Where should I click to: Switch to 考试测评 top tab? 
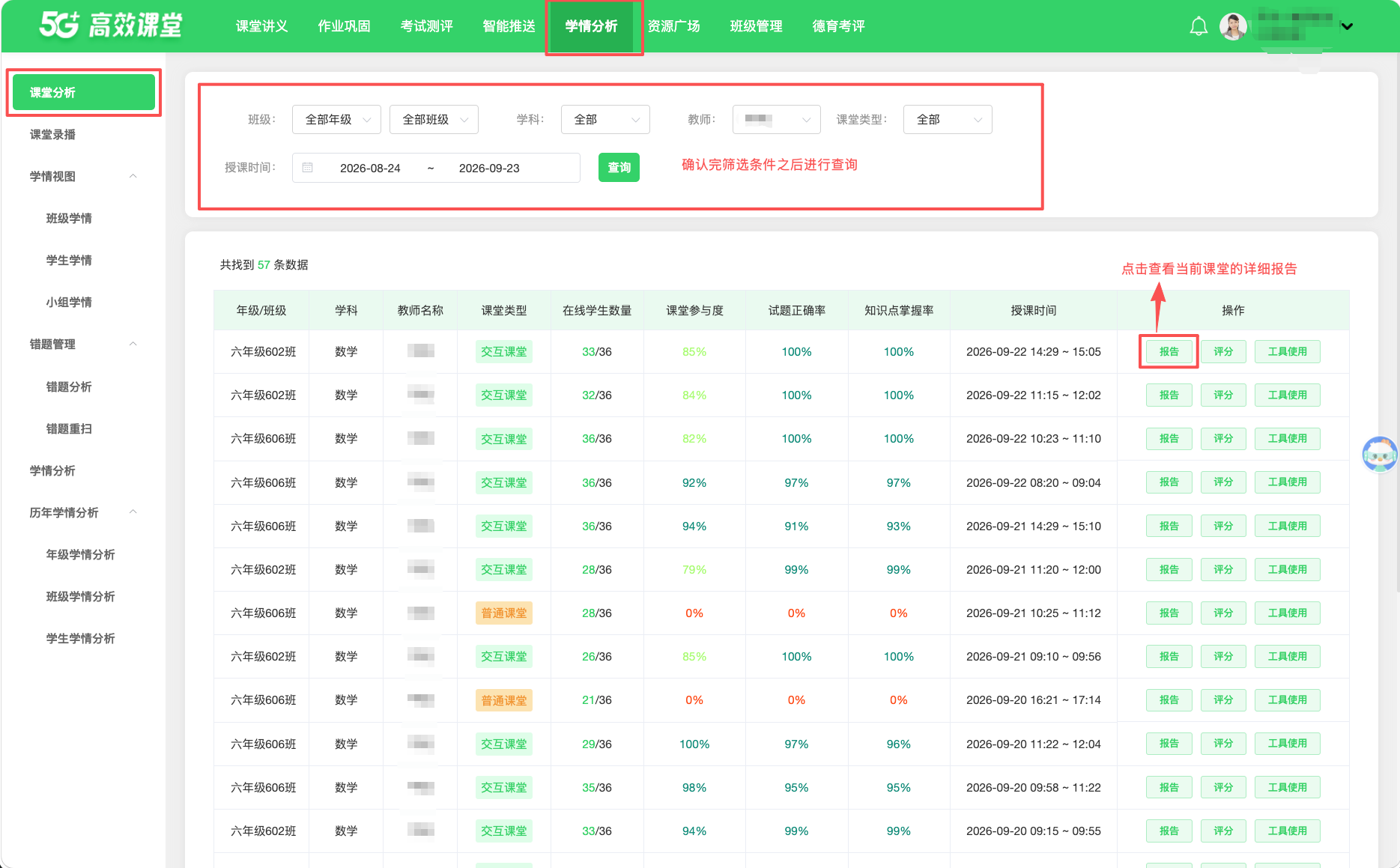(x=426, y=26)
